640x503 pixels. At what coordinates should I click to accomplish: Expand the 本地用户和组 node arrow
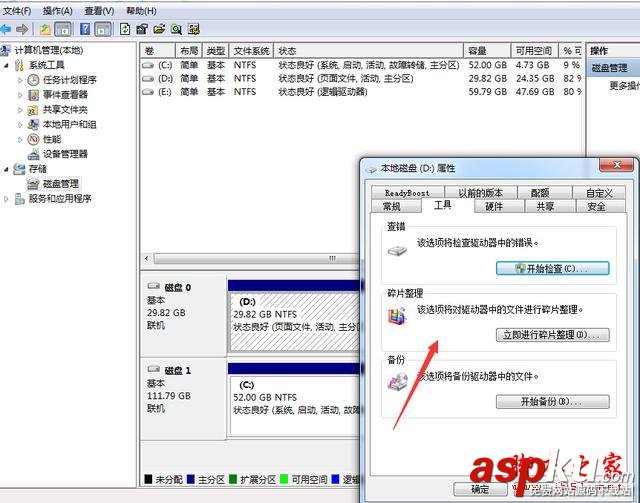click(20, 125)
